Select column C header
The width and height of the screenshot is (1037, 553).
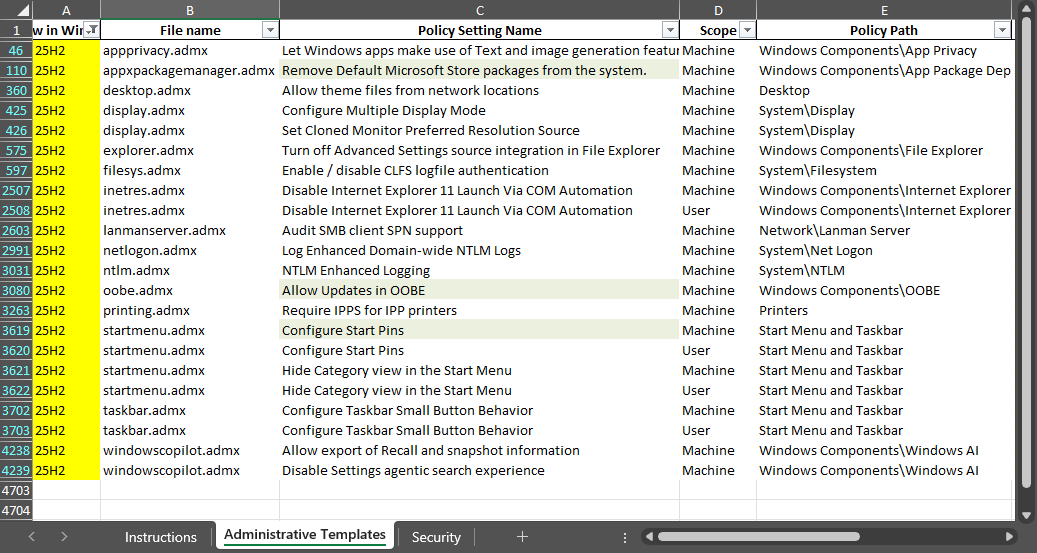tap(479, 10)
